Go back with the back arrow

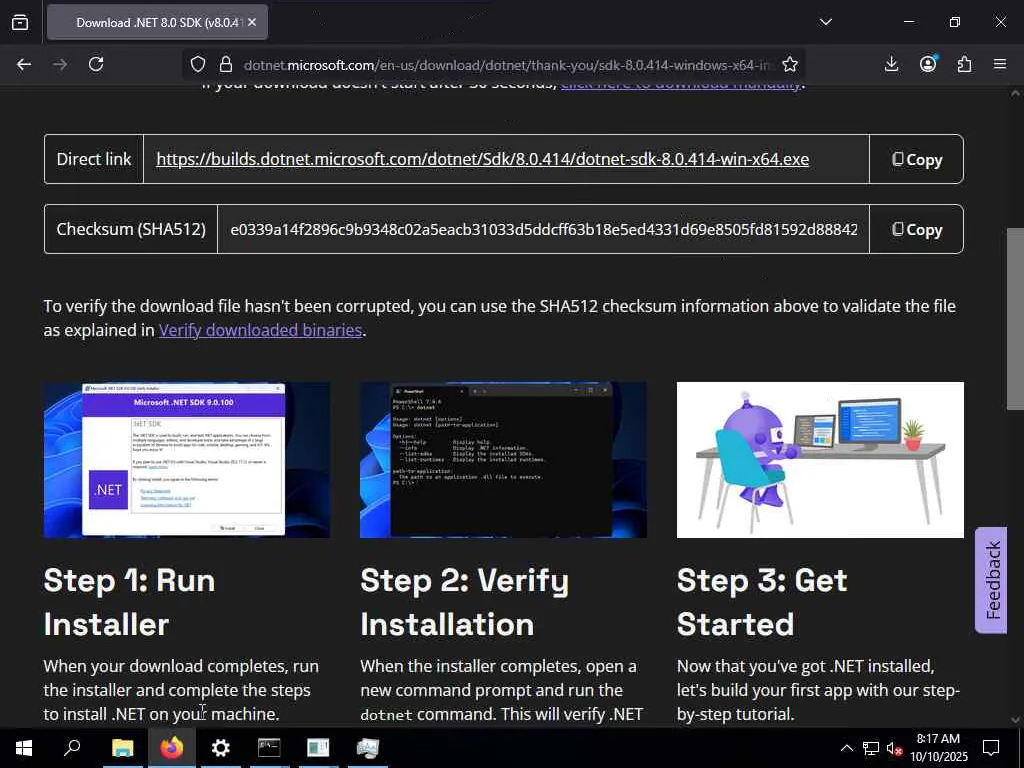[x=24, y=64]
